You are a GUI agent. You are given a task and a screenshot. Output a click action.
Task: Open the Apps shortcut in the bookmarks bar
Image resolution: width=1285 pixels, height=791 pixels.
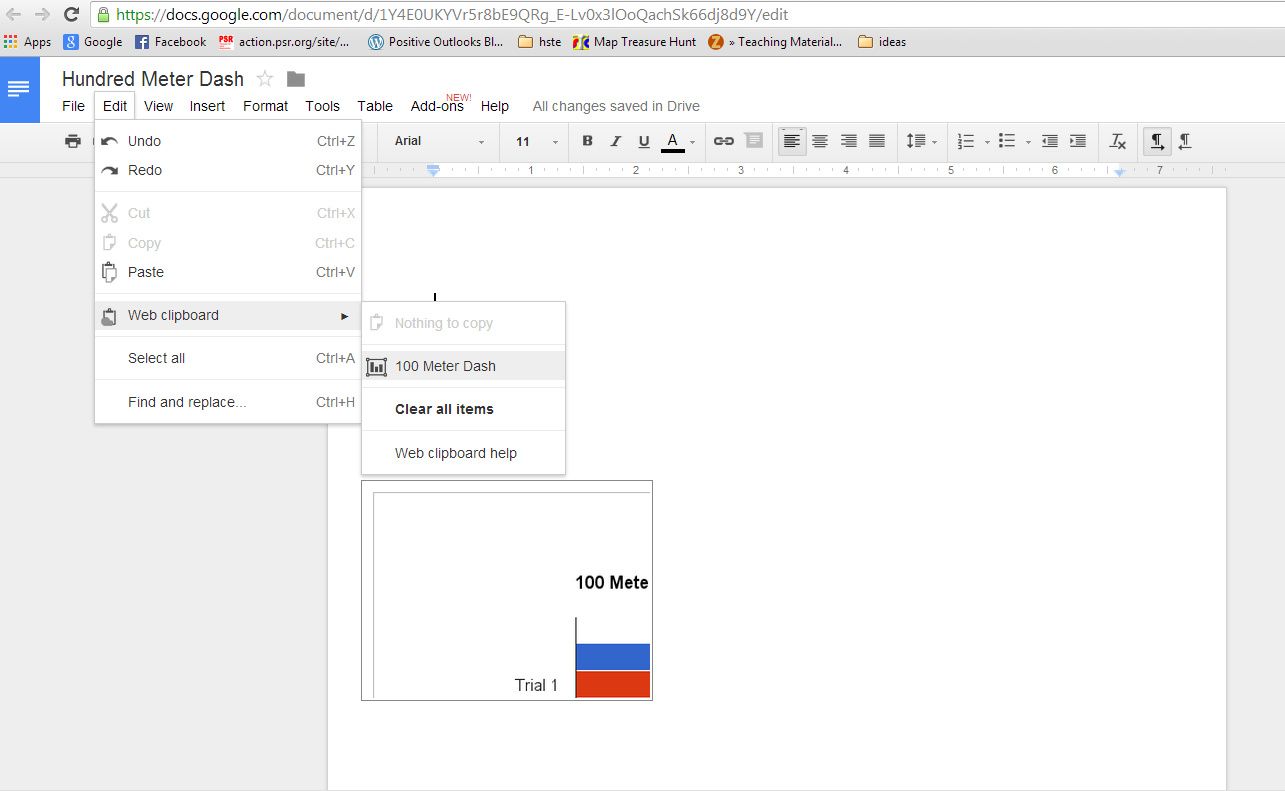click(x=28, y=42)
